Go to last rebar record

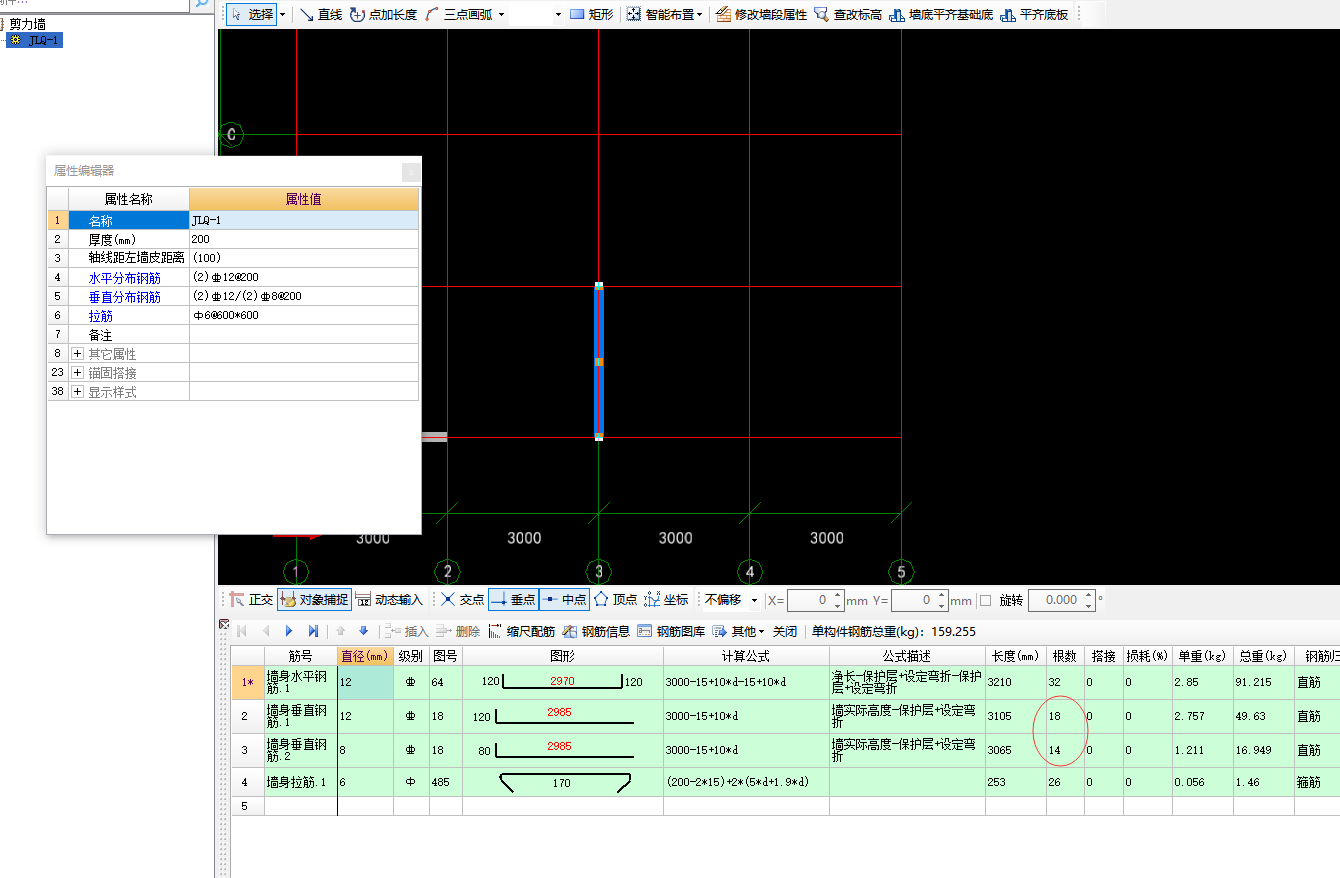pos(313,631)
